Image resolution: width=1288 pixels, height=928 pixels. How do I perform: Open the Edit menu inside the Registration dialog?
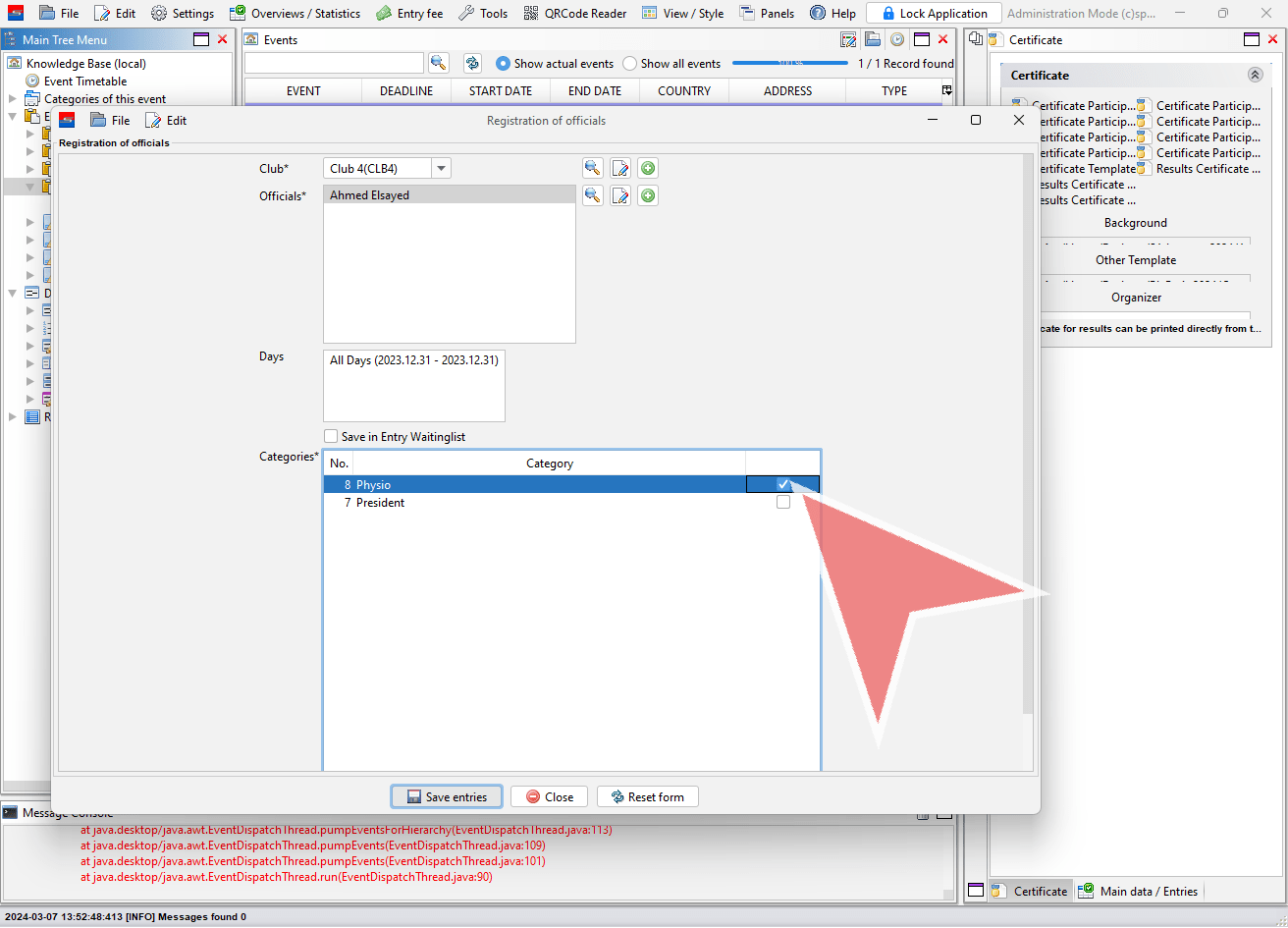(x=165, y=120)
